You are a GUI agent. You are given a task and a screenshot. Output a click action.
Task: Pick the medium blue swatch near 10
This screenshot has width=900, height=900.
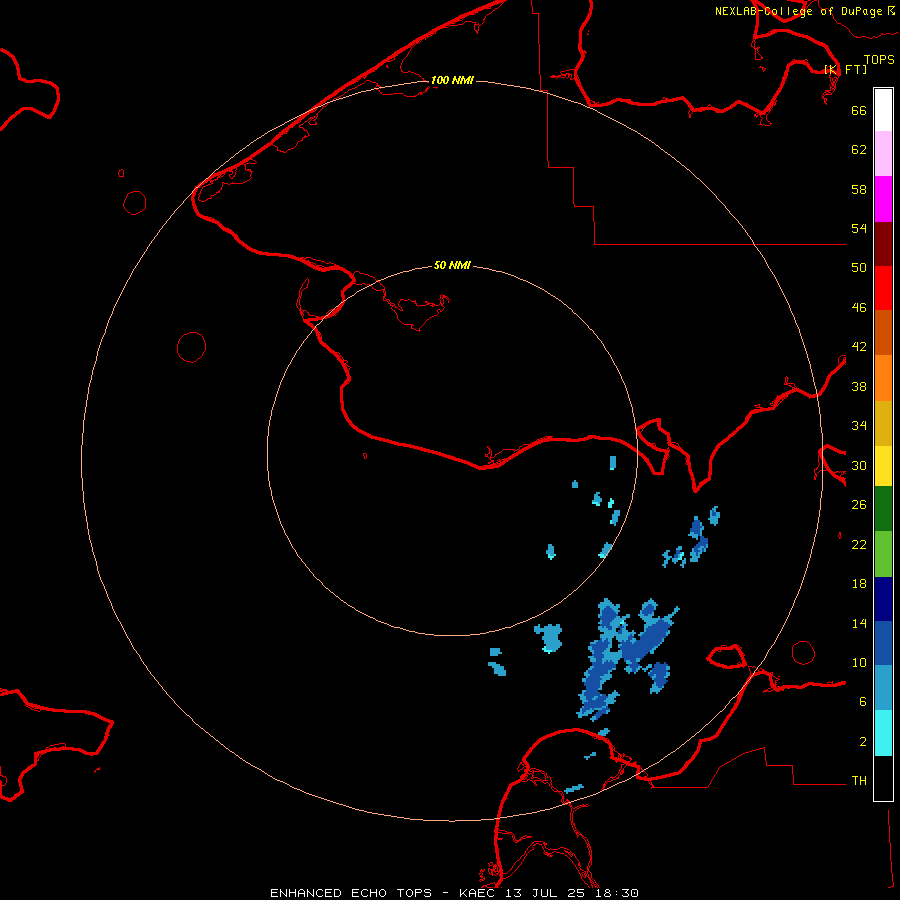point(883,643)
